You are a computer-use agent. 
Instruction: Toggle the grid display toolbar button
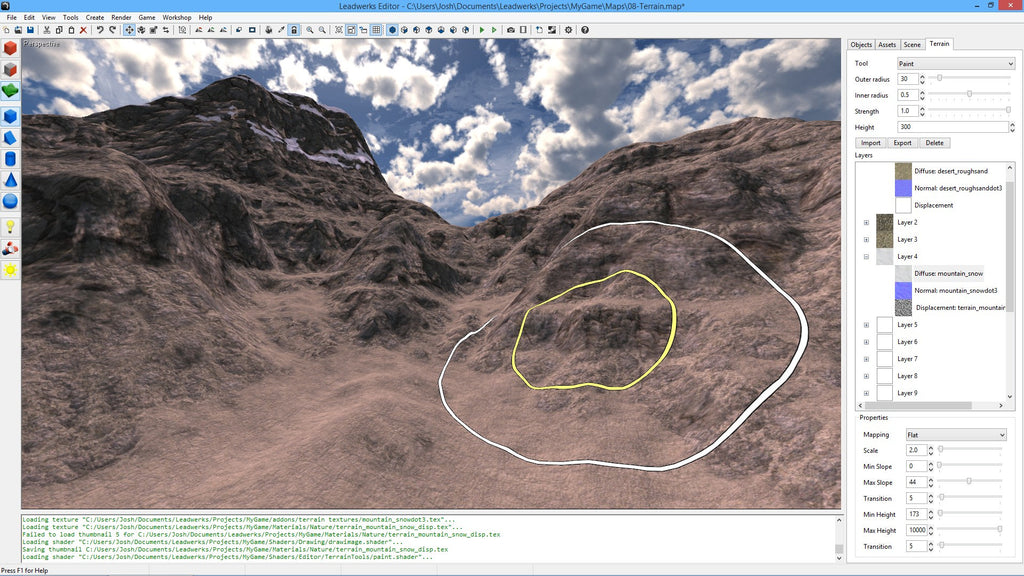[x=376, y=30]
